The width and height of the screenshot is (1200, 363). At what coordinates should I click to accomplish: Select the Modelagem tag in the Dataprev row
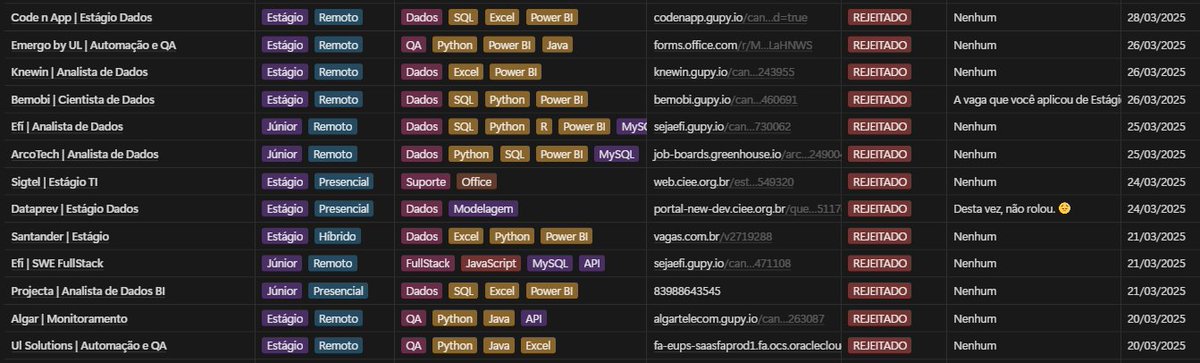click(483, 209)
